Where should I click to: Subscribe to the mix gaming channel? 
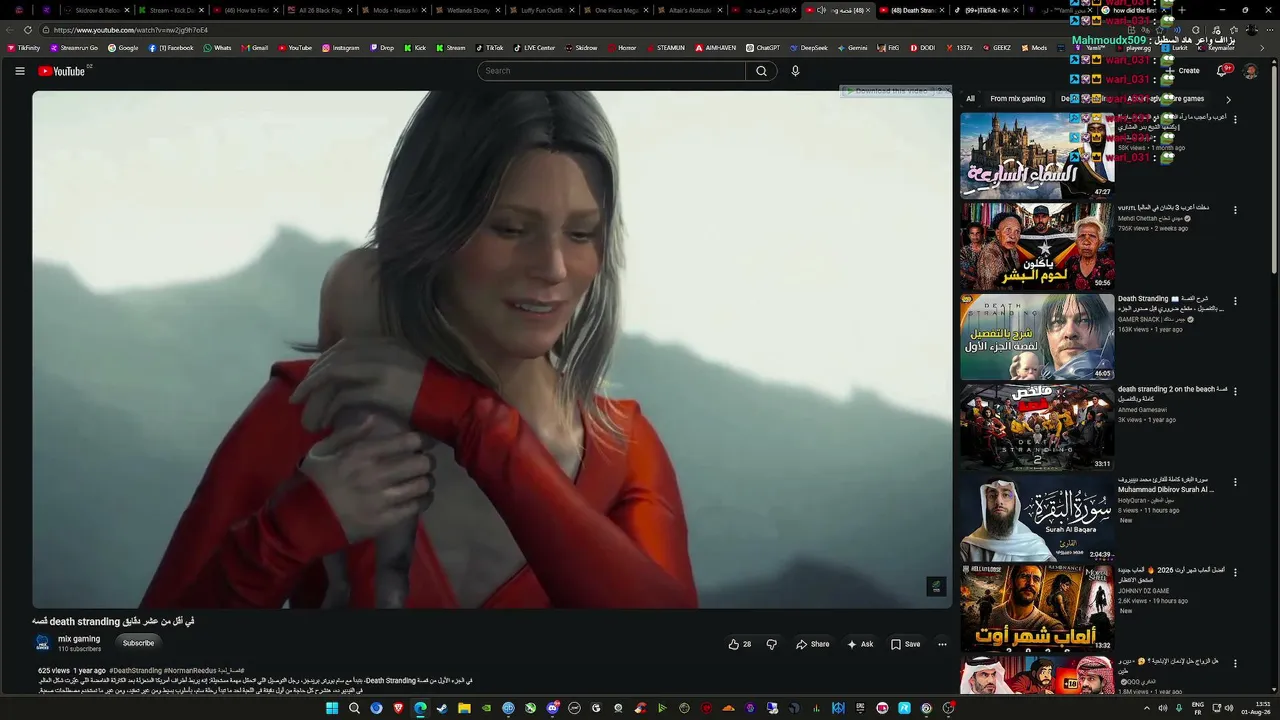(x=138, y=643)
